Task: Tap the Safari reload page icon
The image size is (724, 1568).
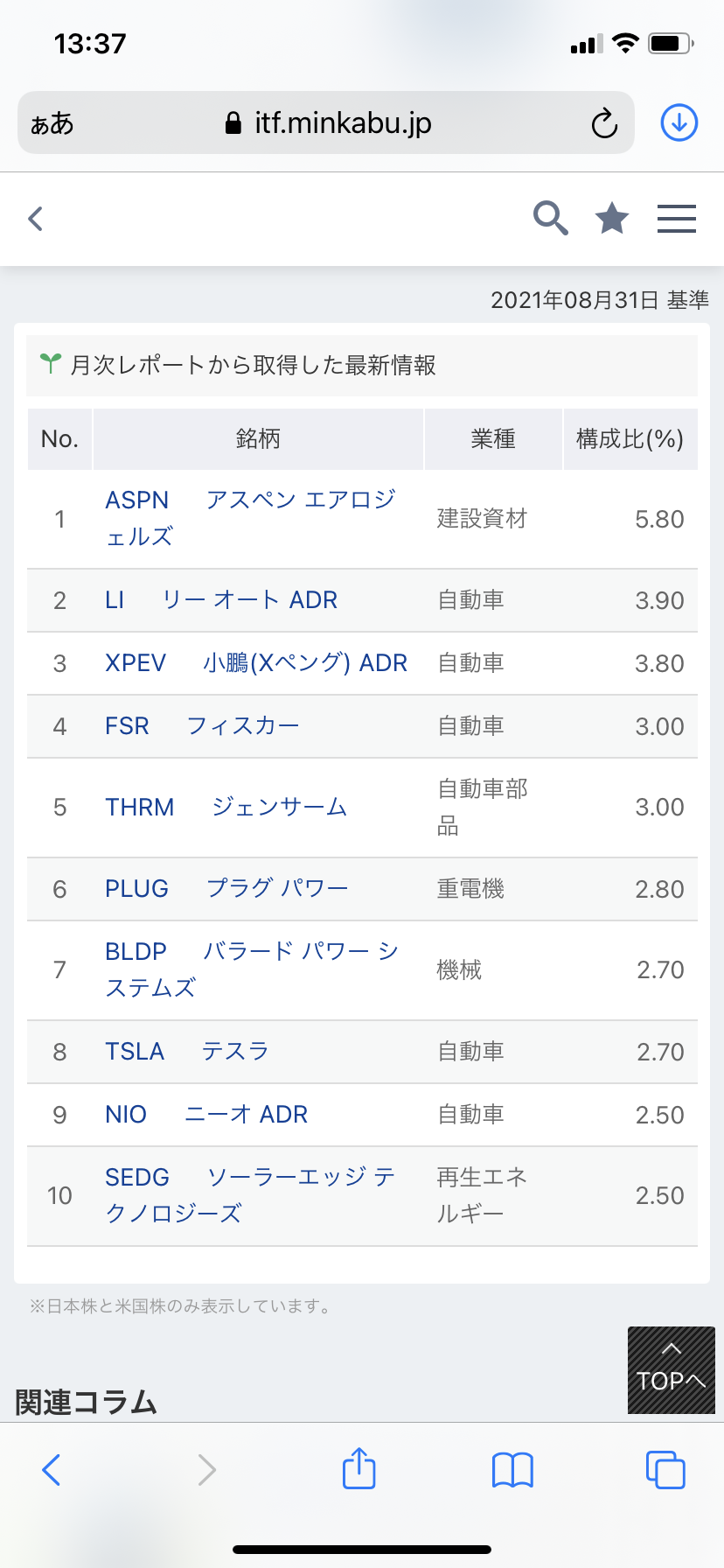Action: pyautogui.click(x=604, y=123)
